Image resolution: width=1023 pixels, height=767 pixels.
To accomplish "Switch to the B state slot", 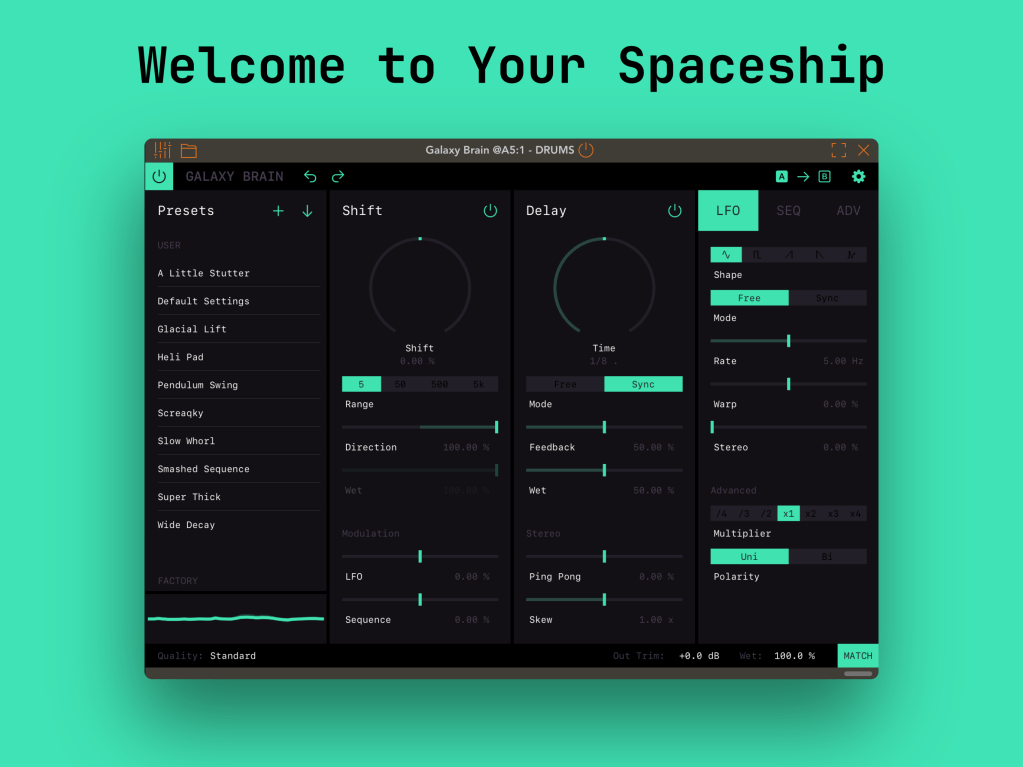I will click(x=824, y=177).
